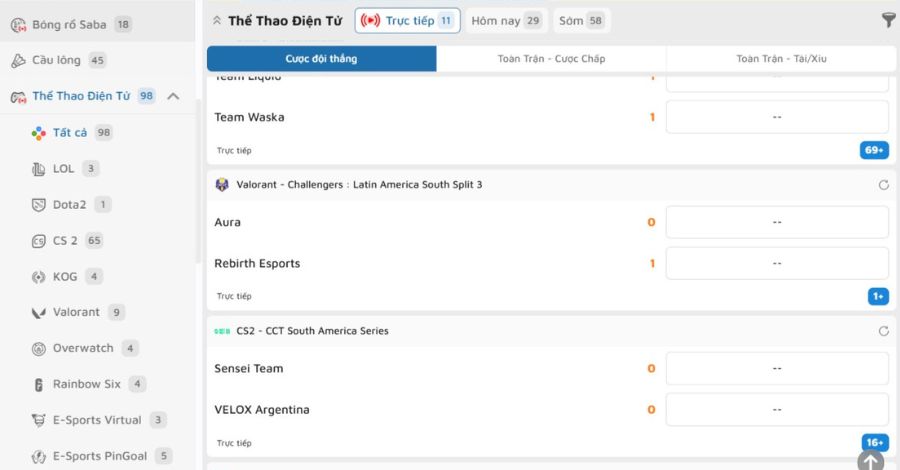Open CS2 - CCT South America Series title

[x=312, y=331]
